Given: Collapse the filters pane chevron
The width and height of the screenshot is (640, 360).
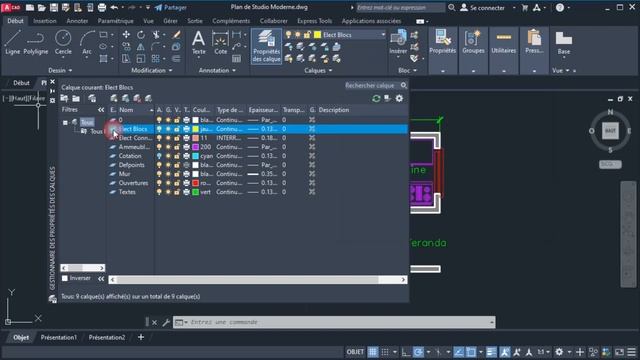Looking at the screenshot, I should (x=101, y=110).
